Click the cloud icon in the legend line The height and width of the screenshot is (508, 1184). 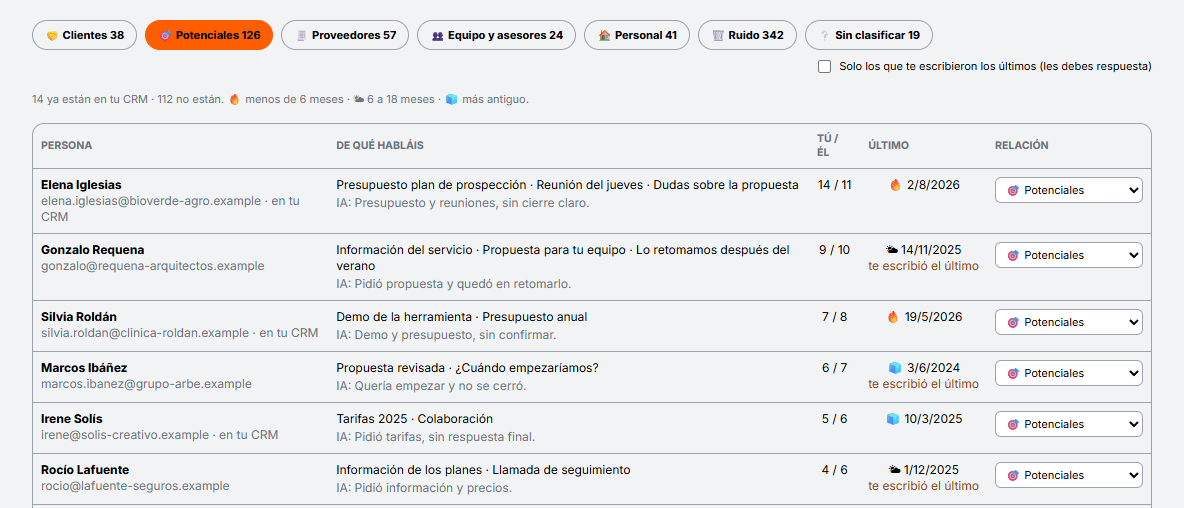[359, 99]
